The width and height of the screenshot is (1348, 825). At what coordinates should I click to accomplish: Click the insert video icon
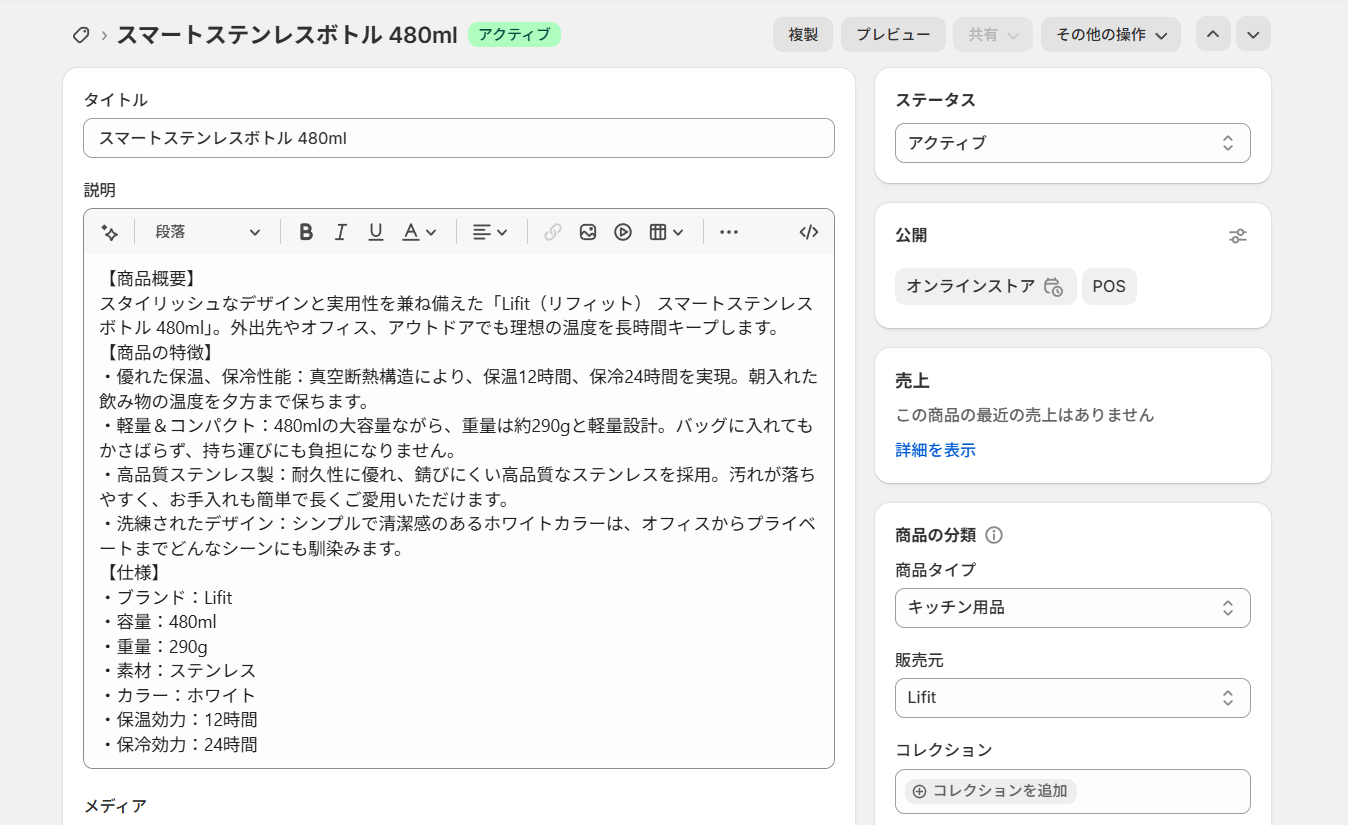[x=623, y=232]
